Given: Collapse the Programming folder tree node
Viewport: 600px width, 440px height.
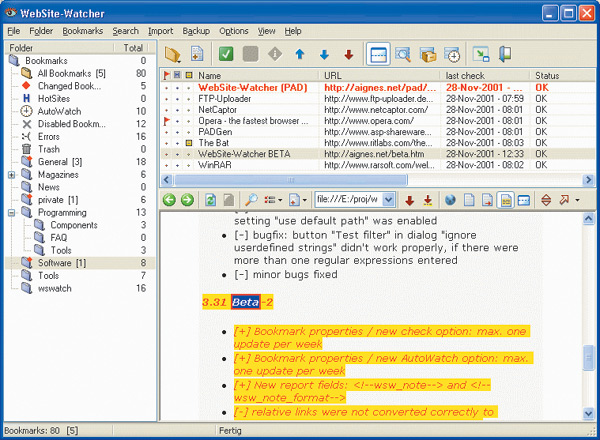Looking at the screenshot, I should 11,213.
